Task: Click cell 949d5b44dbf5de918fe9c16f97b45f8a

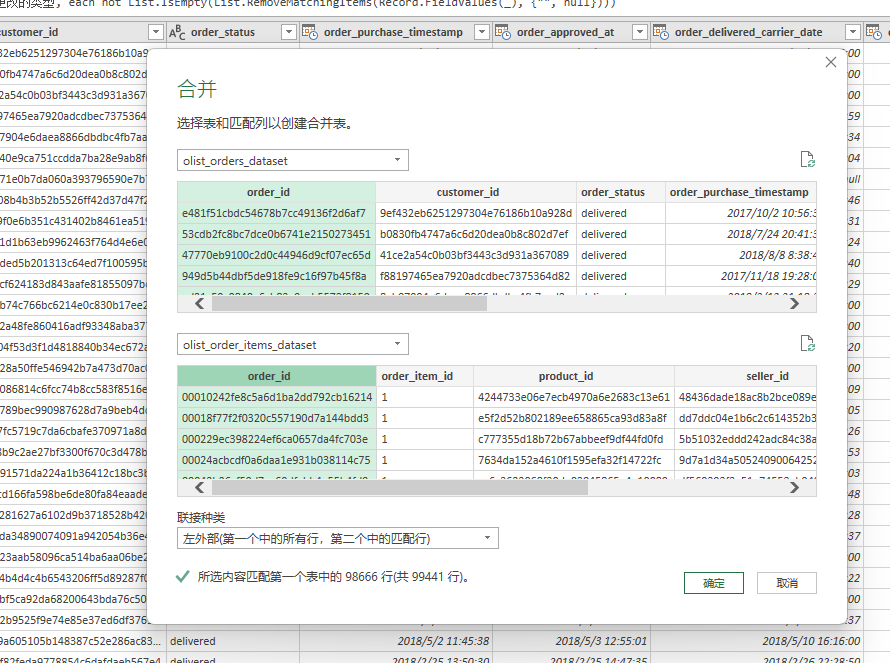Action: (276, 276)
